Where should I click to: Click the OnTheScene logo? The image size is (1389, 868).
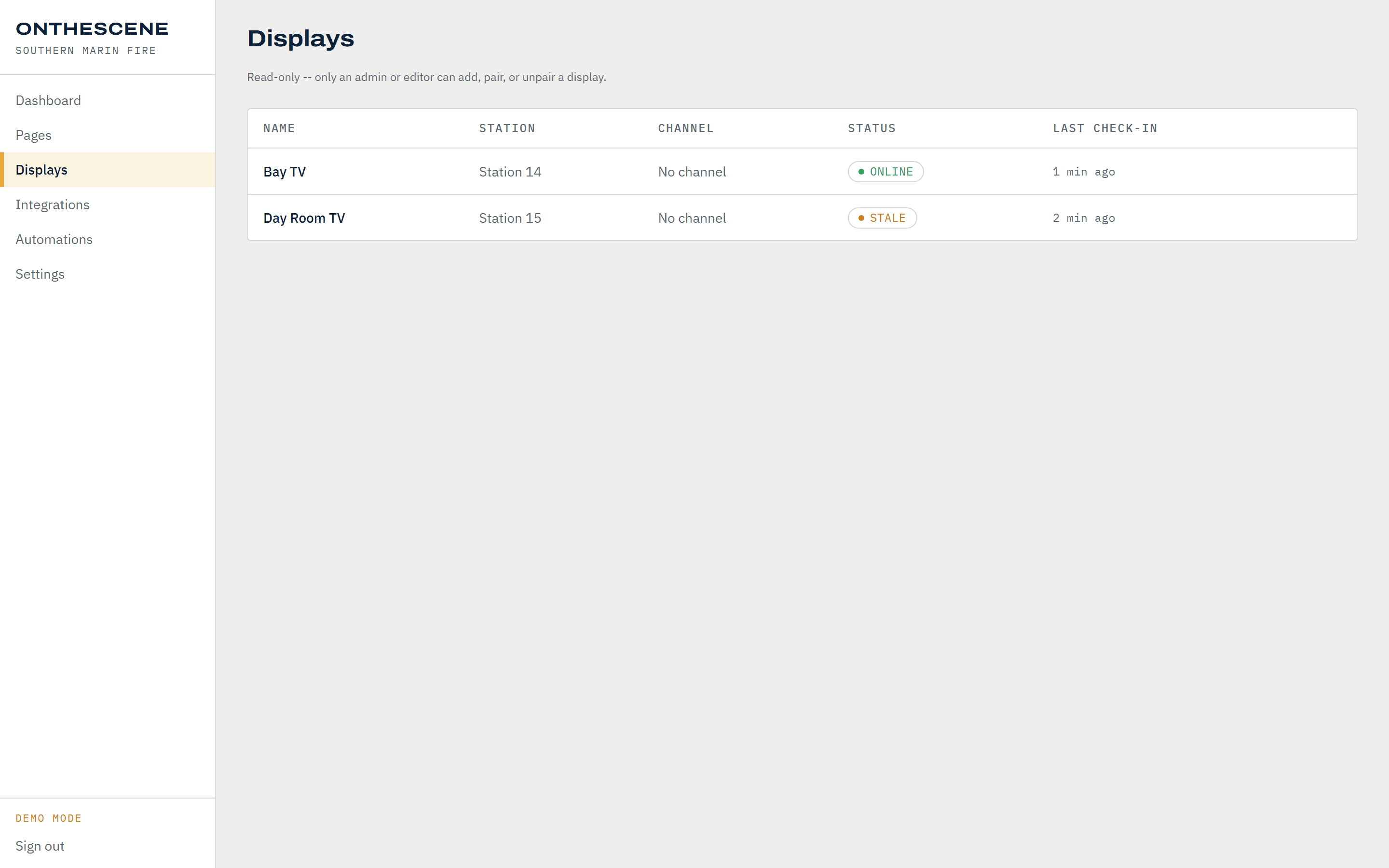tap(92, 29)
